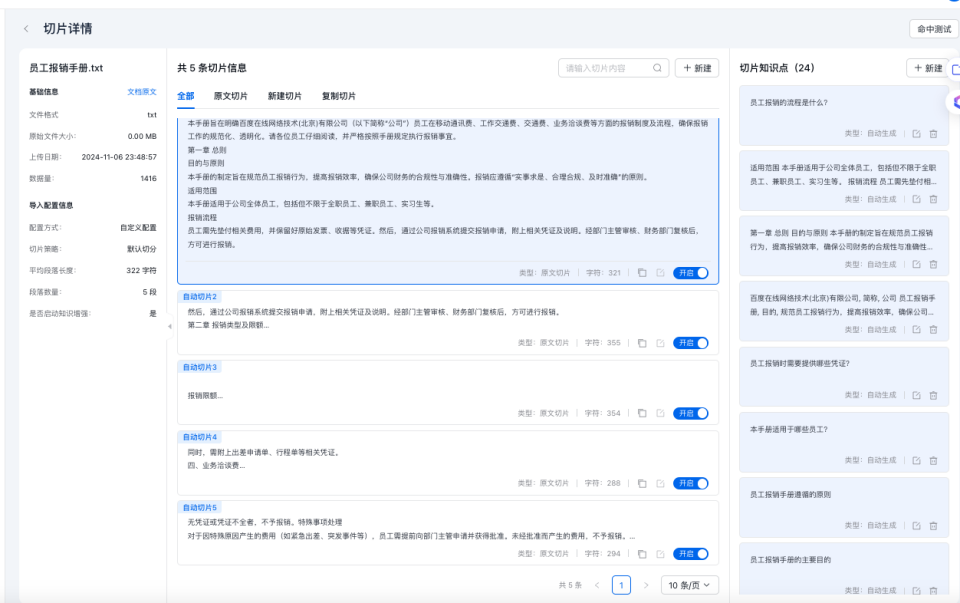Copy 自动切片2 using its copy icon
Image resolution: width=960 pixels, height=603 pixels.
pos(642,343)
